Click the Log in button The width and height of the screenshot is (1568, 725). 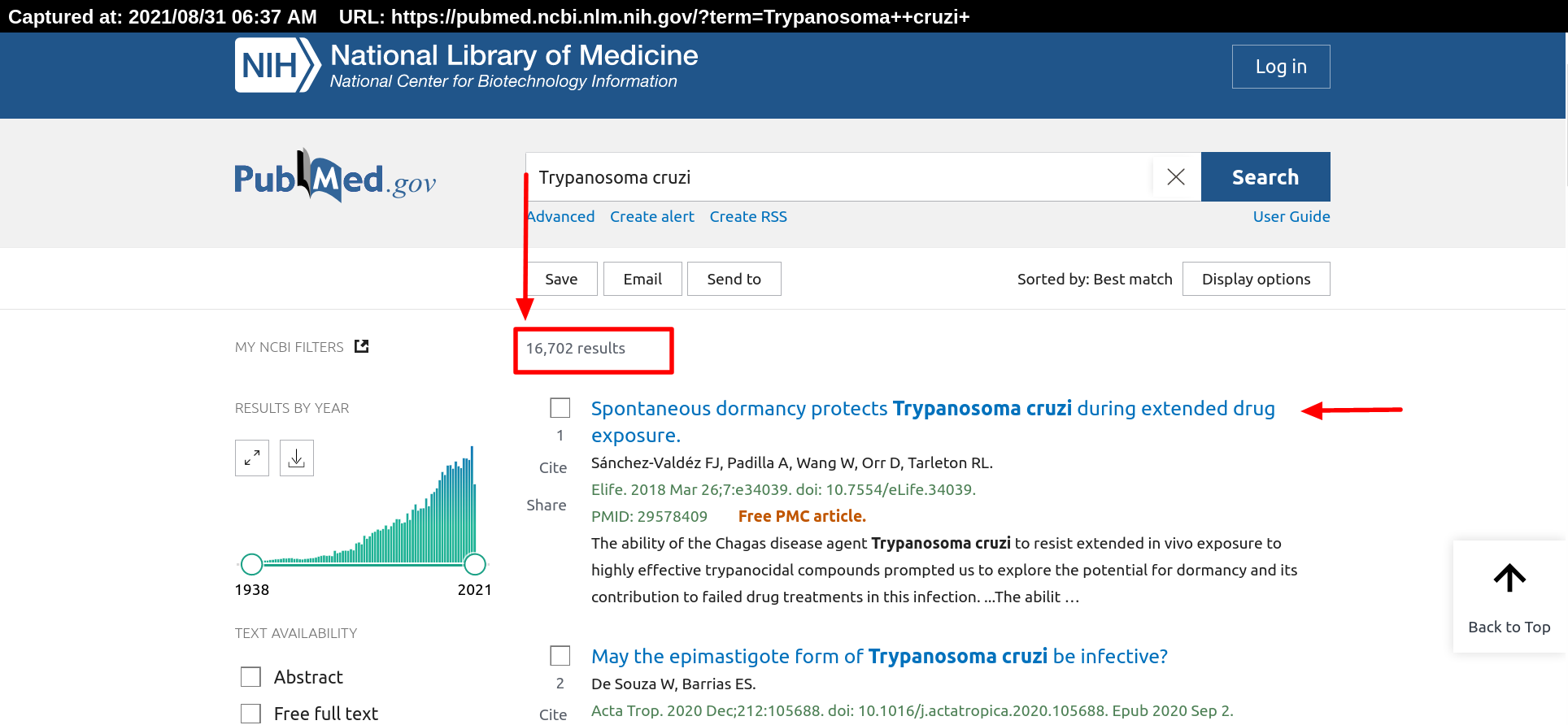[x=1281, y=67]
